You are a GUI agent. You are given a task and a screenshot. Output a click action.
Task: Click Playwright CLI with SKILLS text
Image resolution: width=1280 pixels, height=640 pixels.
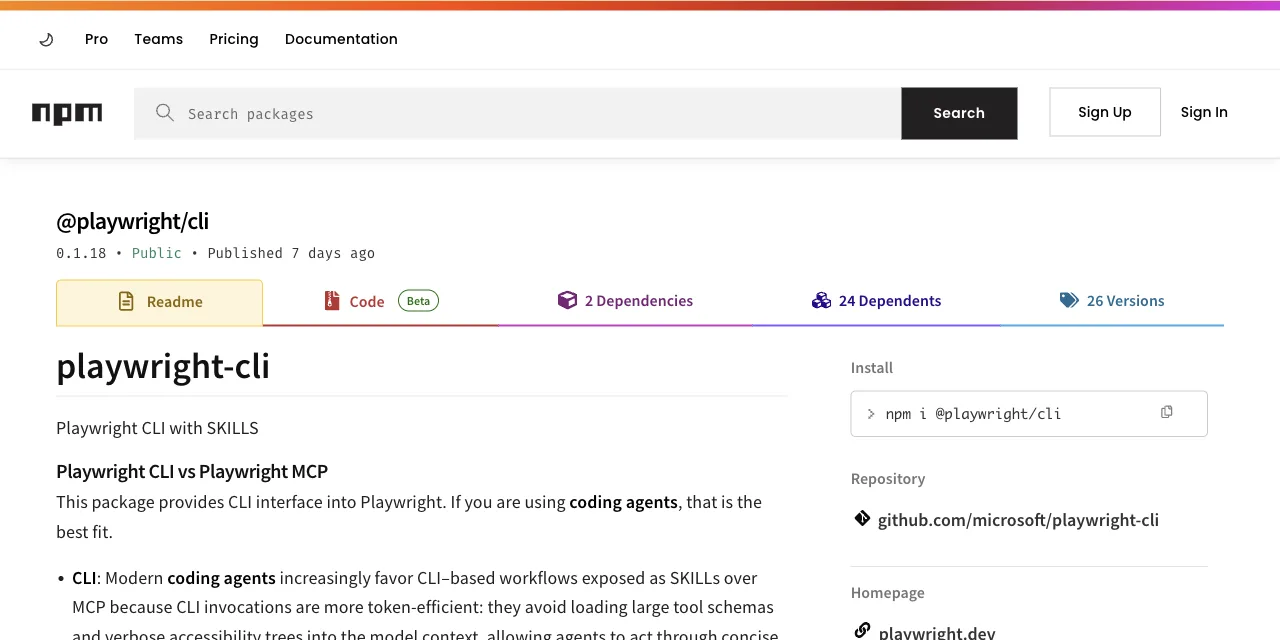click(x=157, y=428)
